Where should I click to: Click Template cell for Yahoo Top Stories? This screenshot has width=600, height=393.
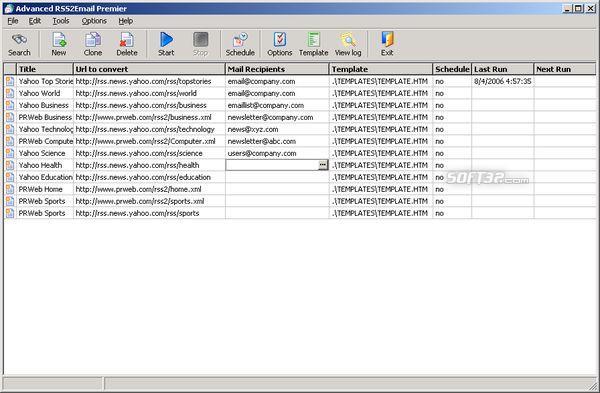[x=381, y=81]
